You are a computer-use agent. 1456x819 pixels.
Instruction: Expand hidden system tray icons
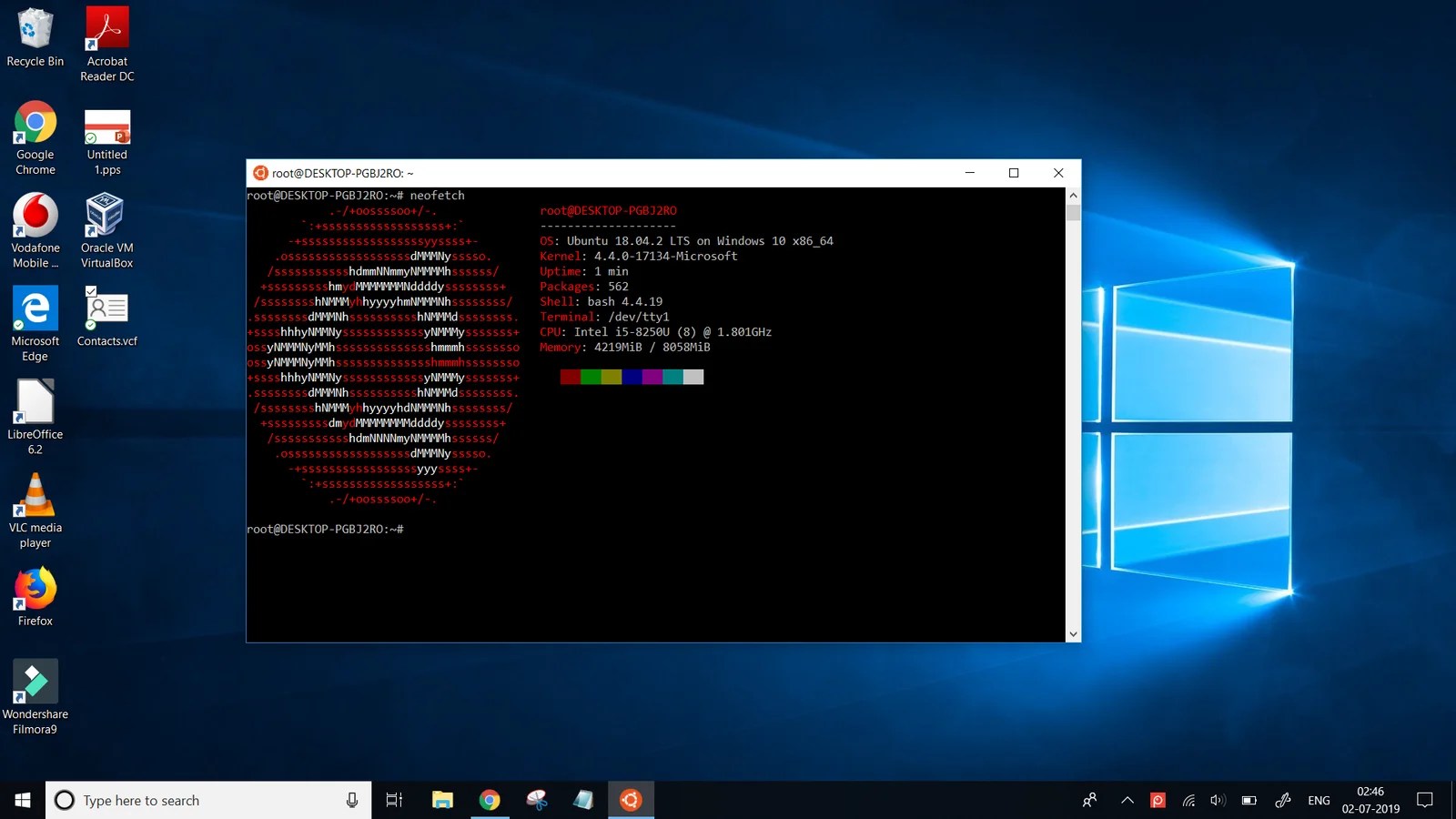click(1127, 801)
